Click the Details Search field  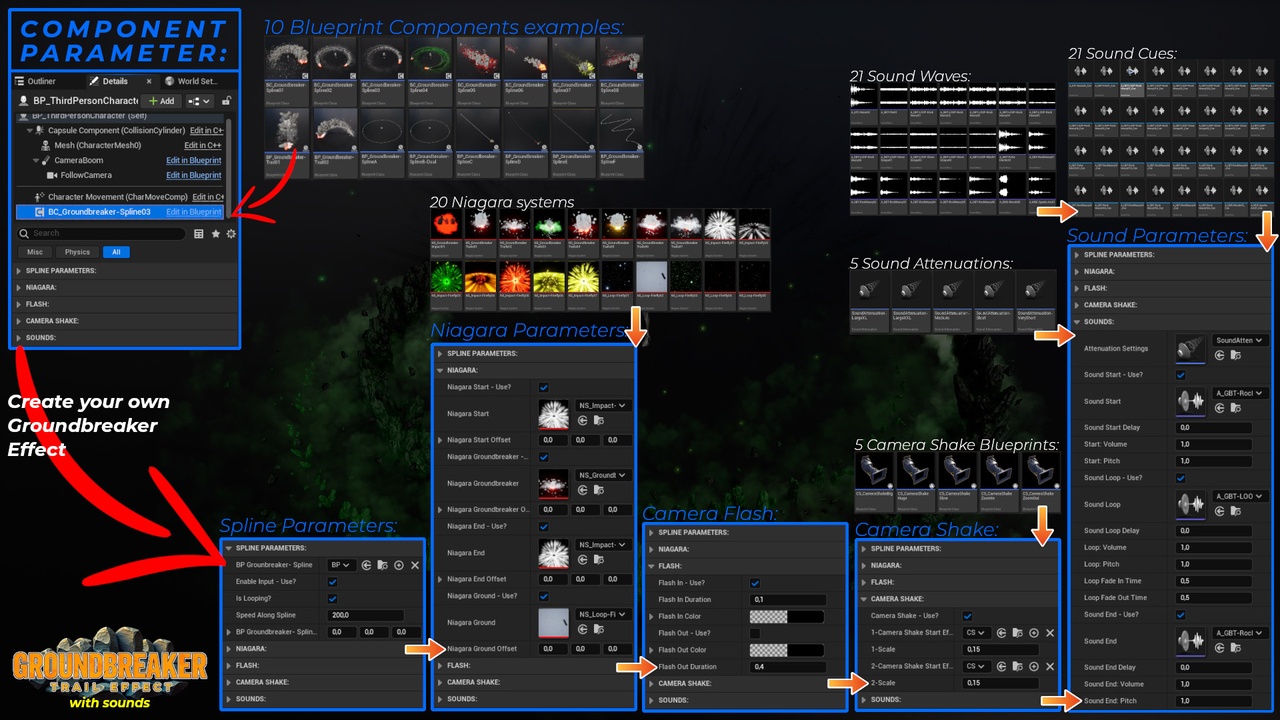point(102,234)
